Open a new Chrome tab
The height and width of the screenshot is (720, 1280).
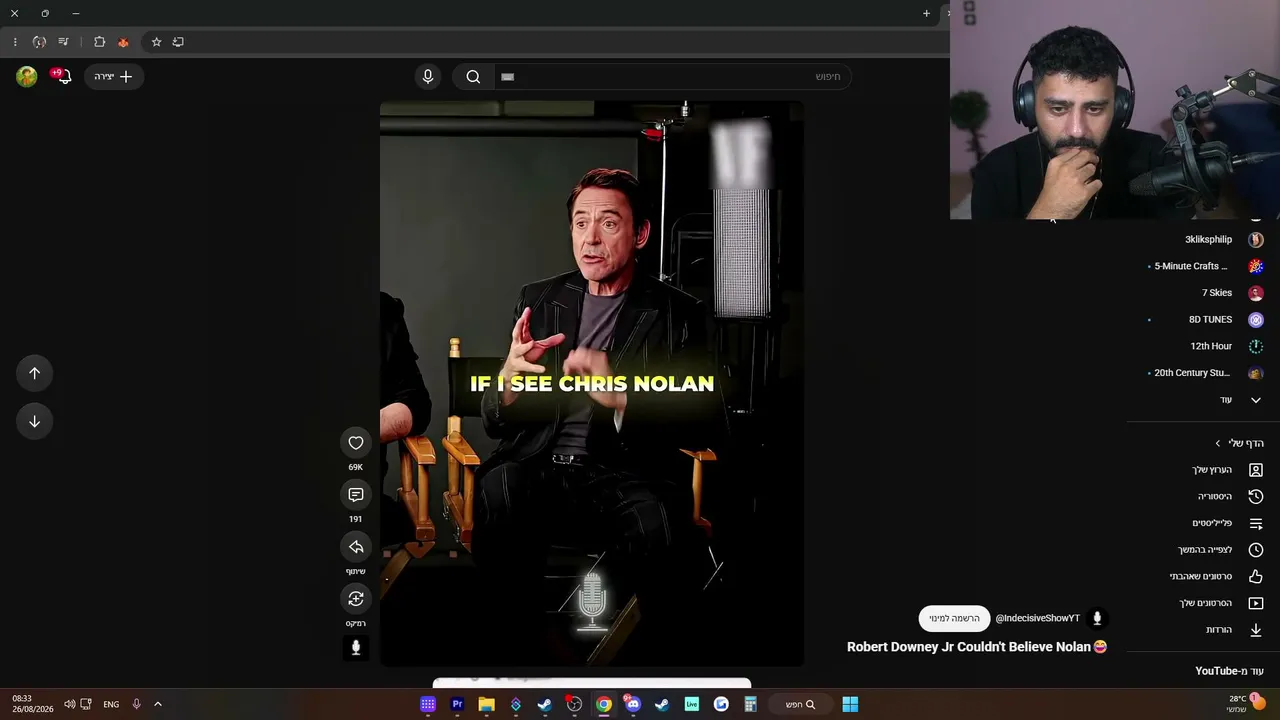(x=926, y=14)
